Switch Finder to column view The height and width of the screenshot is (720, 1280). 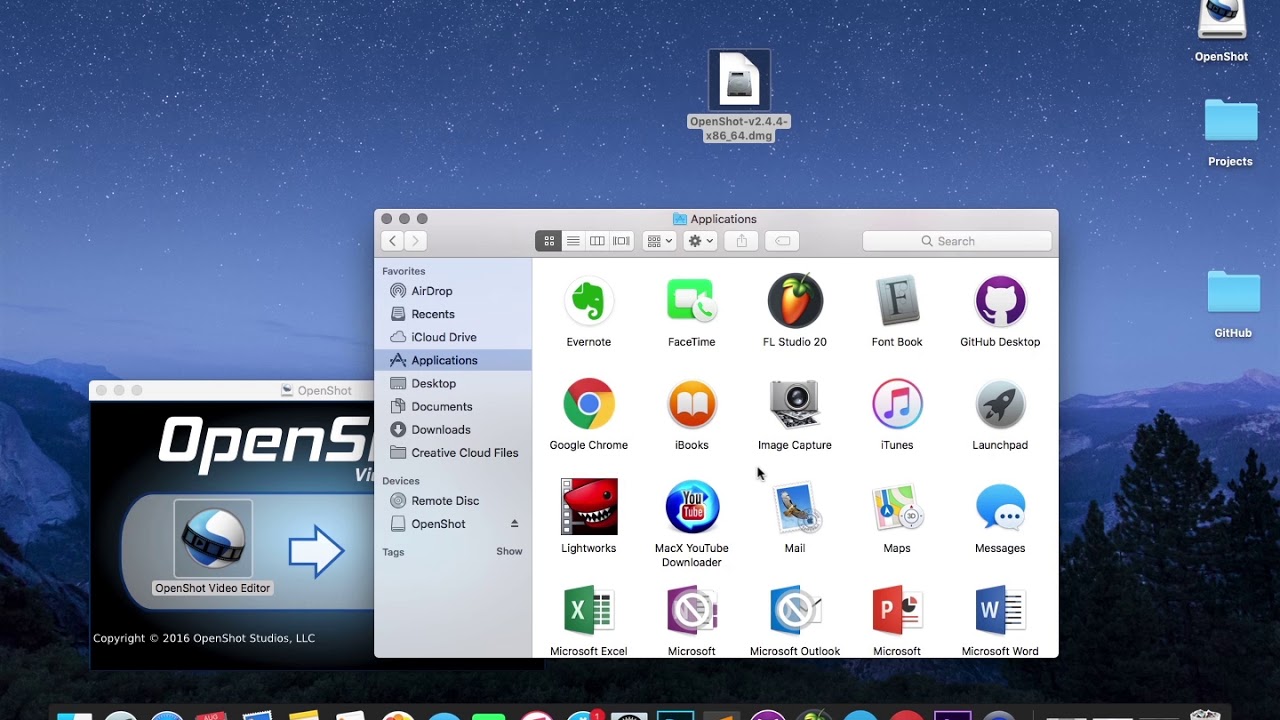[x=597, y=241]
